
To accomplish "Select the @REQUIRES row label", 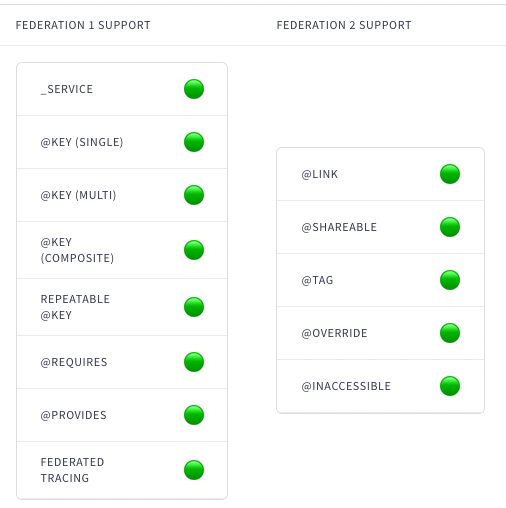I will click(x=74, y=362).
